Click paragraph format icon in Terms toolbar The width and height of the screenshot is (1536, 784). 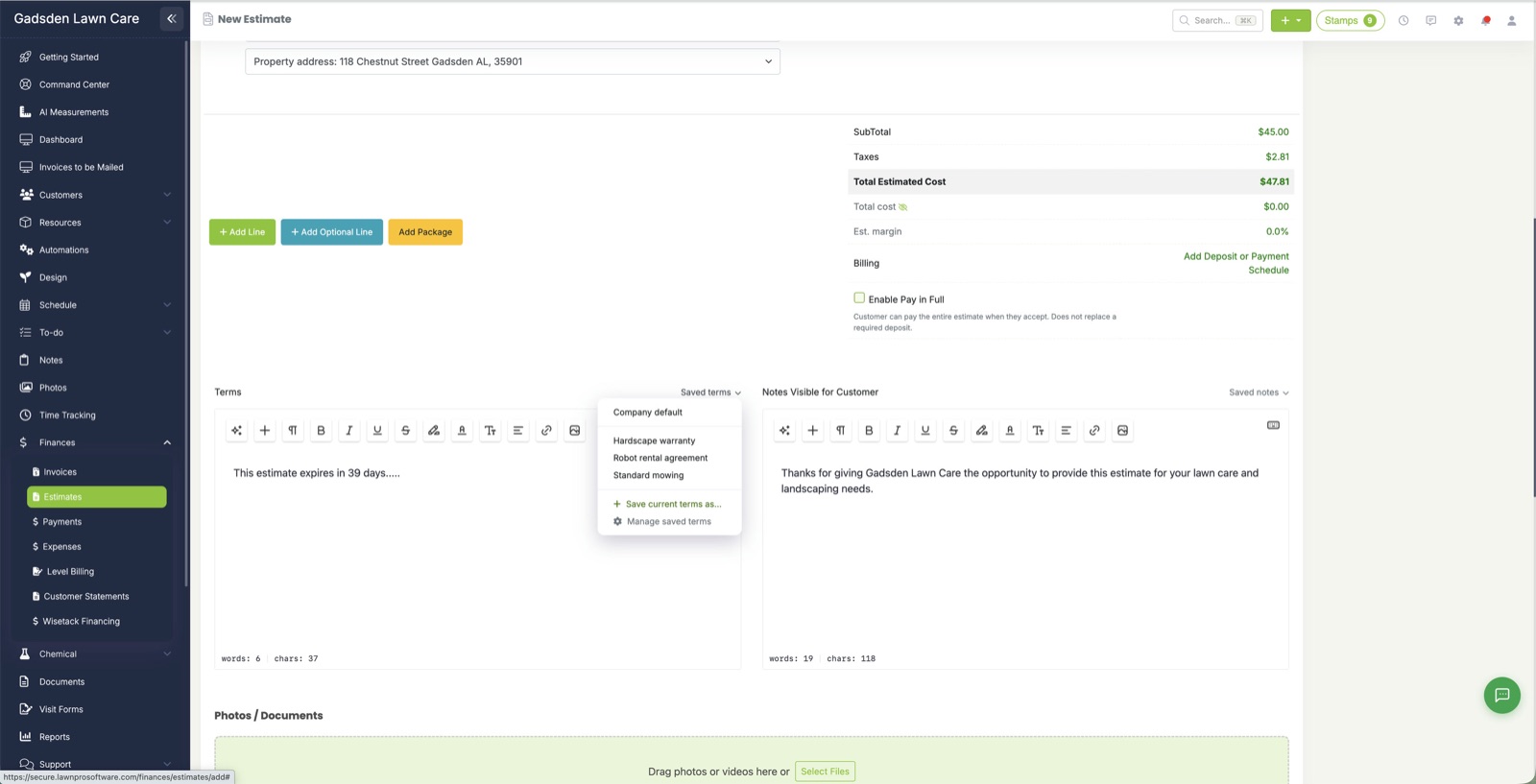pyautogui.click(x=293, y=431)
